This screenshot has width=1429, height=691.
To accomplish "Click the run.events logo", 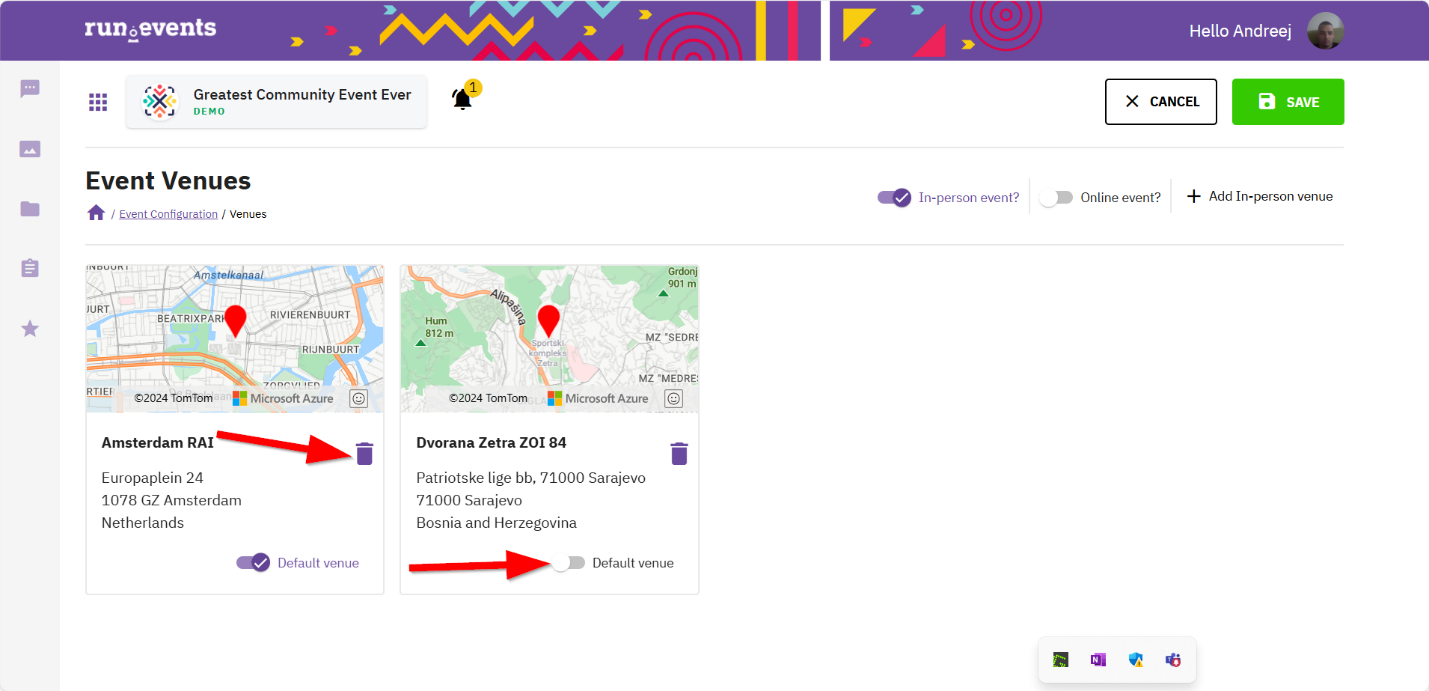I will [150, 28].
